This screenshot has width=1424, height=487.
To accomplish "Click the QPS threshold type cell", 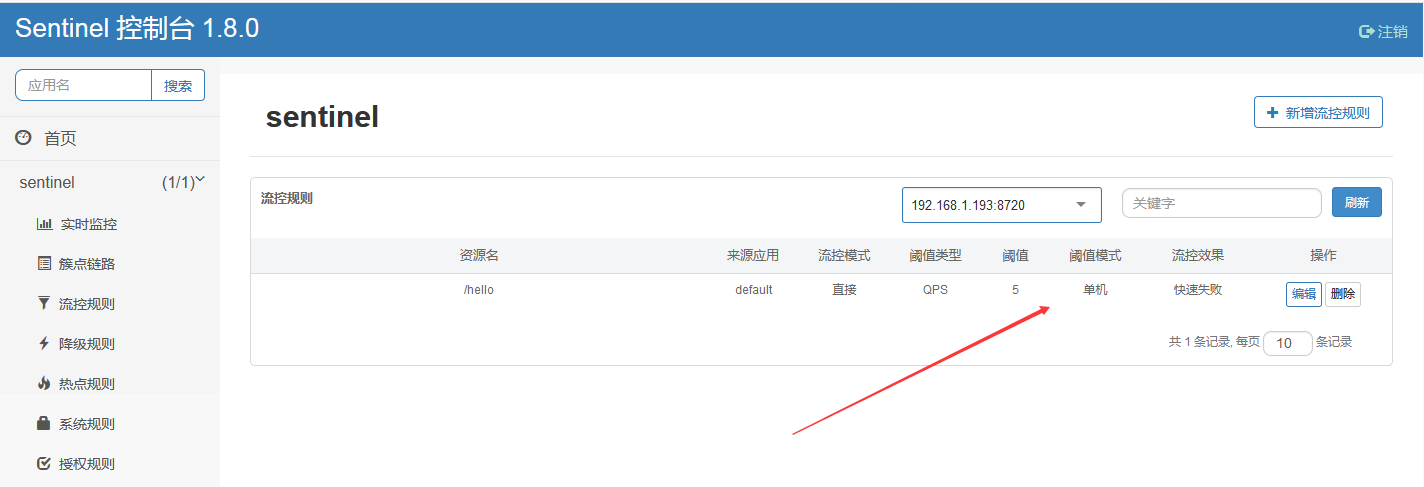I will click(936, 290).
